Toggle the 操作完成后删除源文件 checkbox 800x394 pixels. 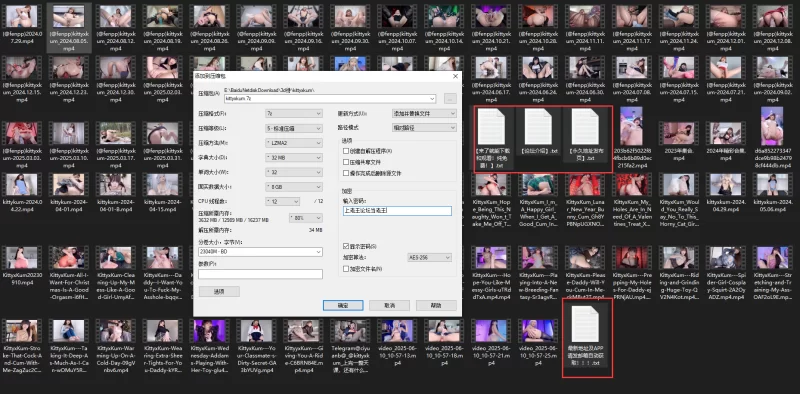346,173
